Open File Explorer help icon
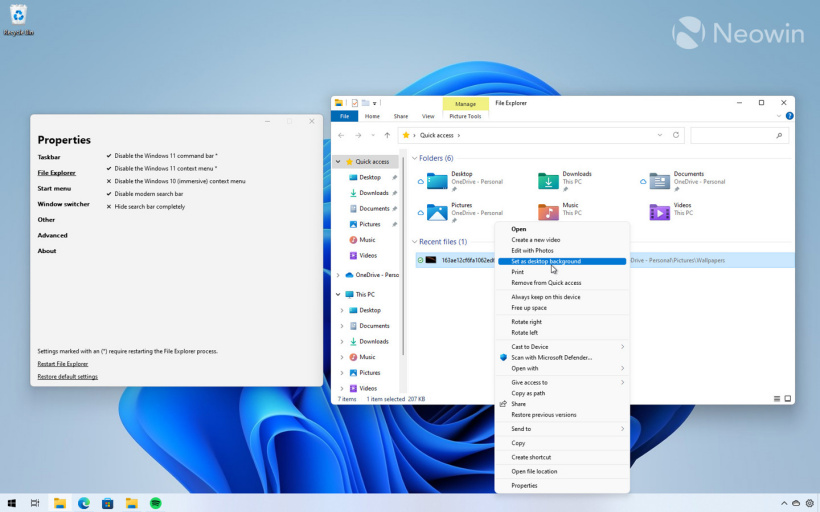 [x=789, y=116]
